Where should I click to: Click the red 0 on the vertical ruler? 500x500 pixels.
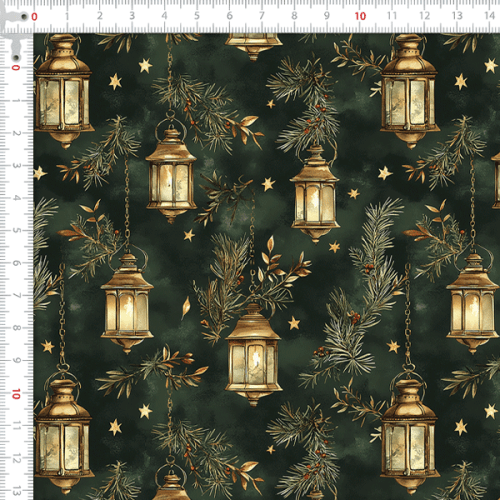pos(15,68)
